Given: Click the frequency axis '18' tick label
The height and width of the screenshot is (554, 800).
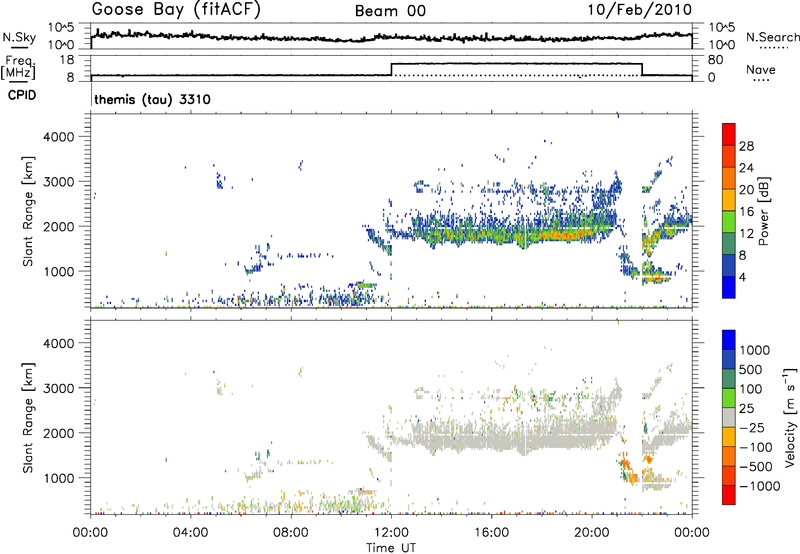Looking at the screenshot, I should [x=66, y=60].
